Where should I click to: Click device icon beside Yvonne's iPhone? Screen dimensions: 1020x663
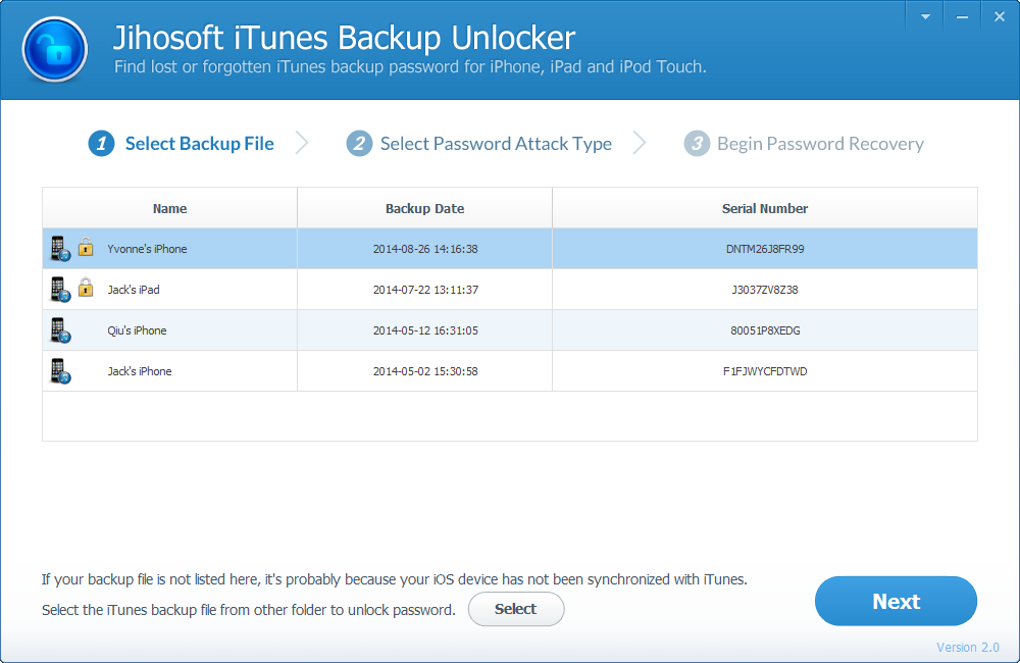tap(60, 249)
